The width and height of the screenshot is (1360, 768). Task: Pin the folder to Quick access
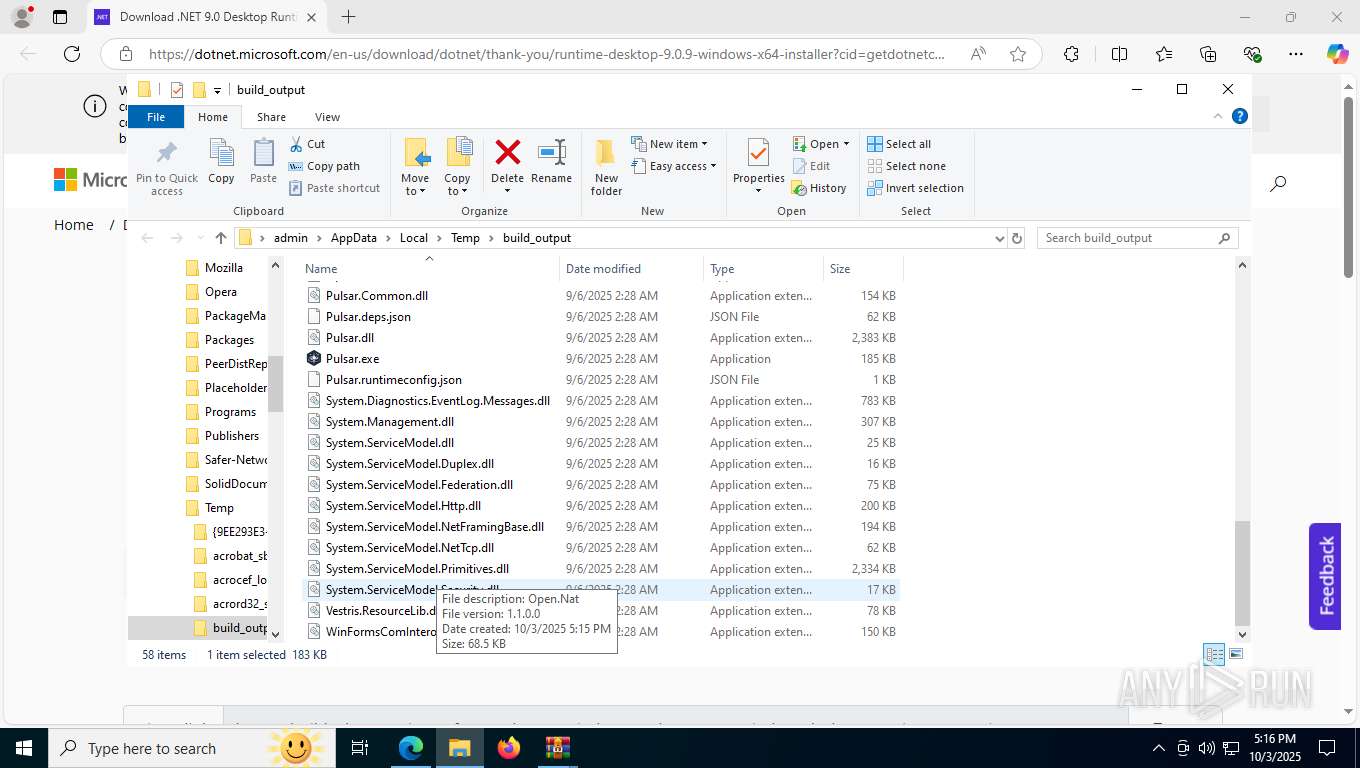point(167,167)
